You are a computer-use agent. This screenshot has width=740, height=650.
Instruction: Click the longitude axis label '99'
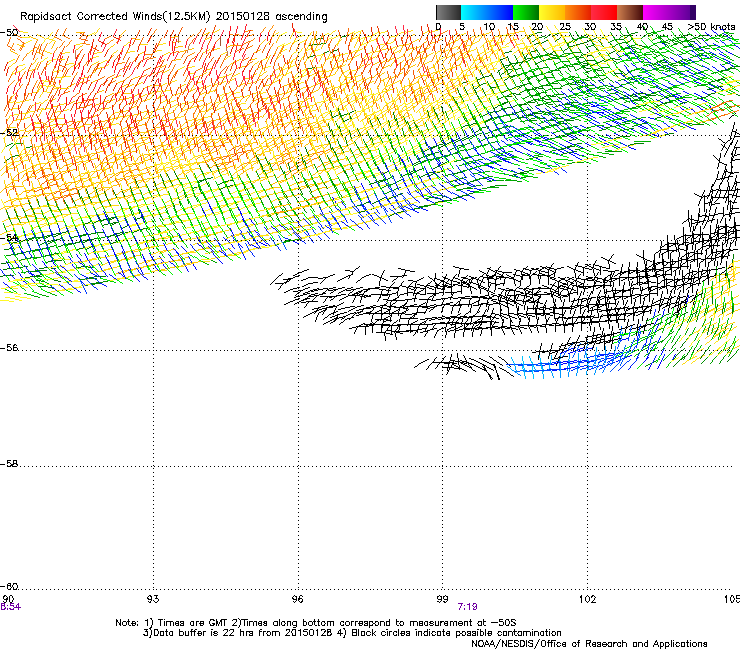pos(442,599)
